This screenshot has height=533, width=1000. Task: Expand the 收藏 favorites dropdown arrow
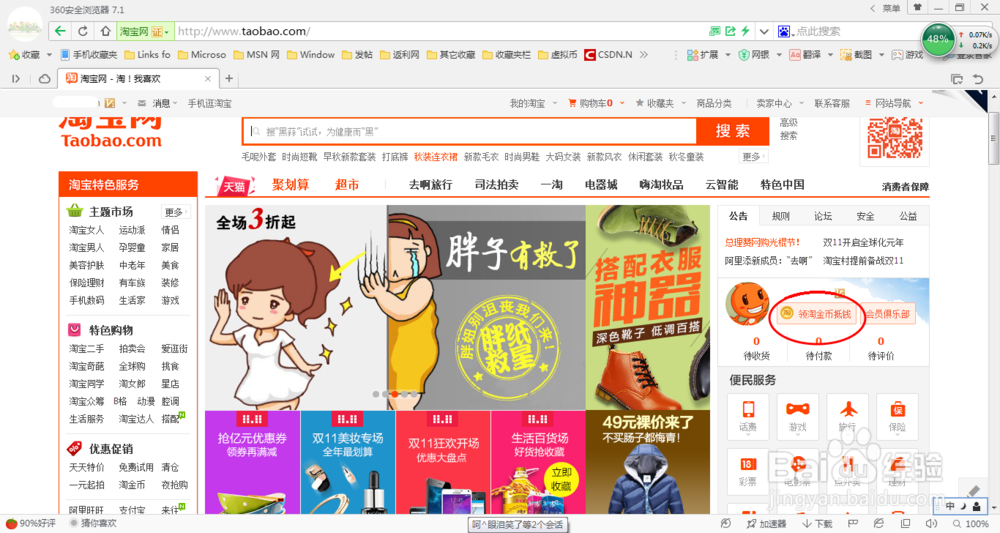coord(49,55)
